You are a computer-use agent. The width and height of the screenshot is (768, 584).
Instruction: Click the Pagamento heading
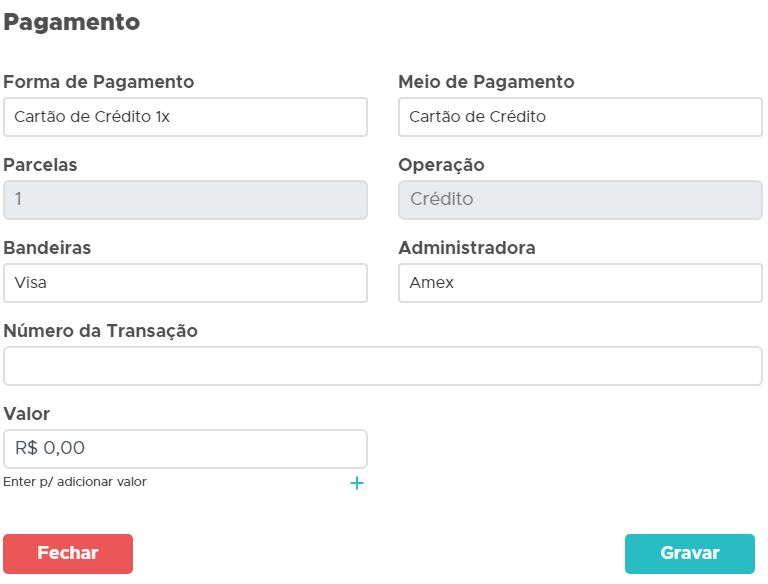coord(72,22)
